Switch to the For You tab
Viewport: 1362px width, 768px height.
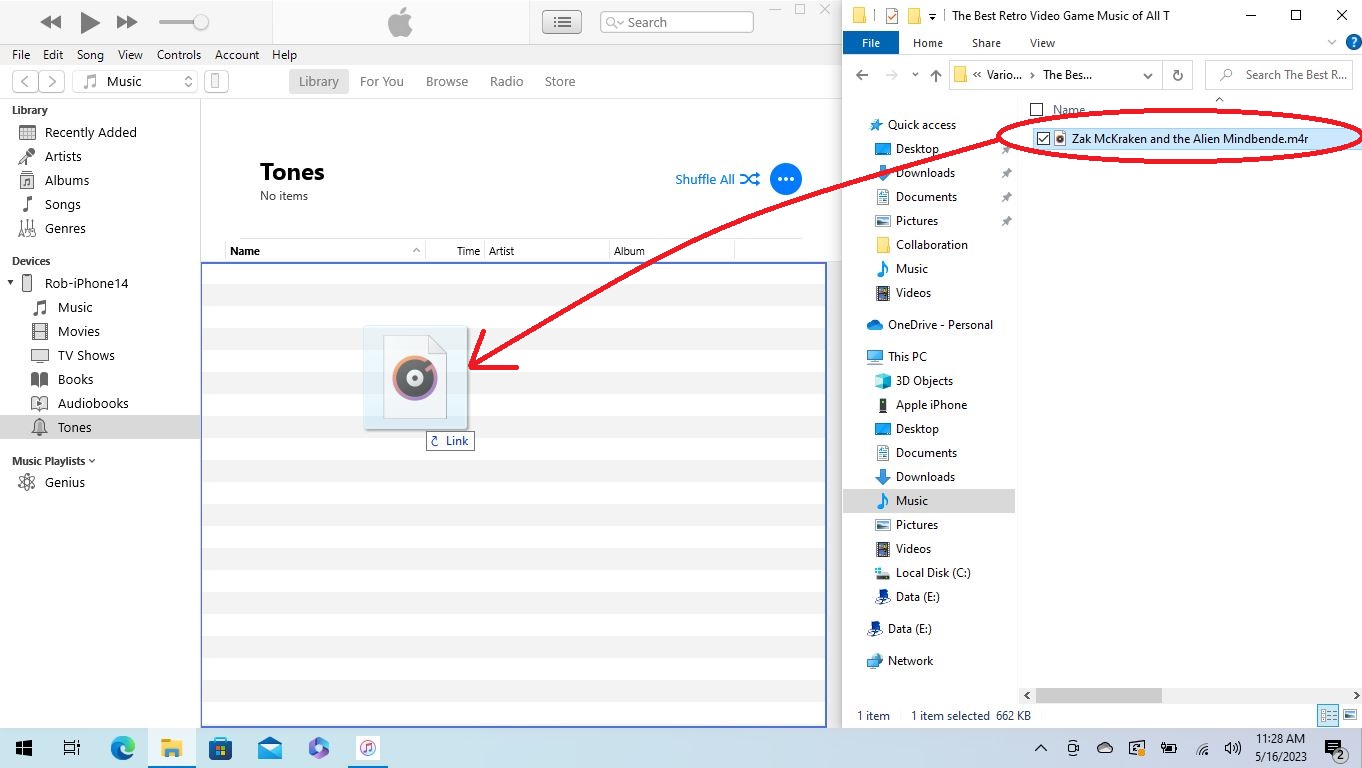(382, 82)
